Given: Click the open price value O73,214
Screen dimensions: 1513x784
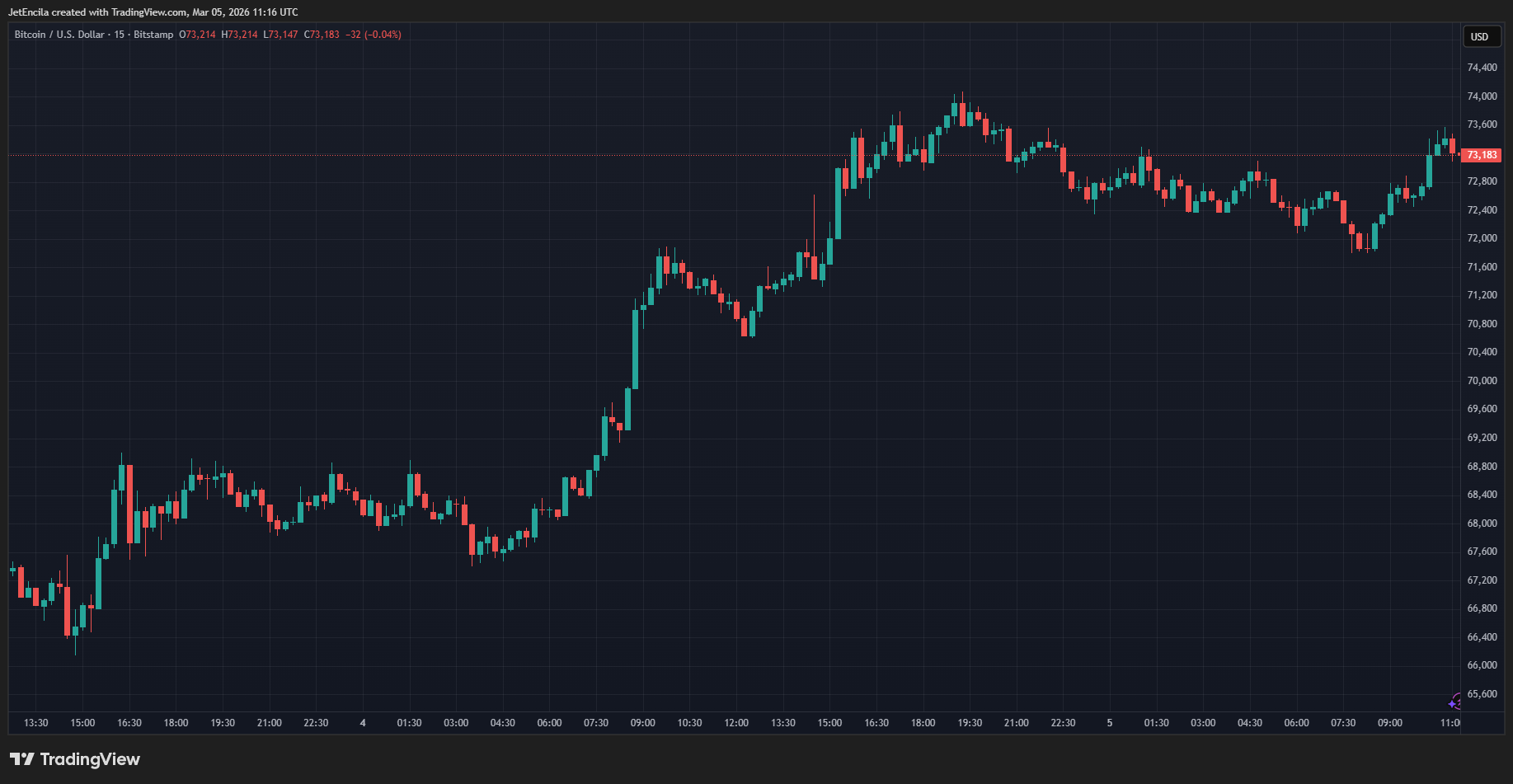Looking at the screenshot, I should tap(197, 35).
